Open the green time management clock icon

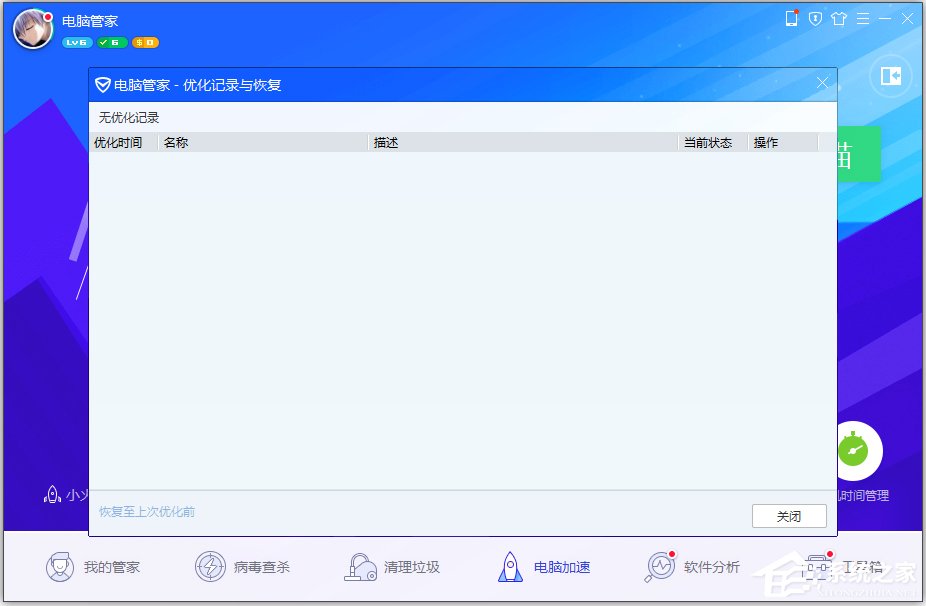click(x=857, y=451)
